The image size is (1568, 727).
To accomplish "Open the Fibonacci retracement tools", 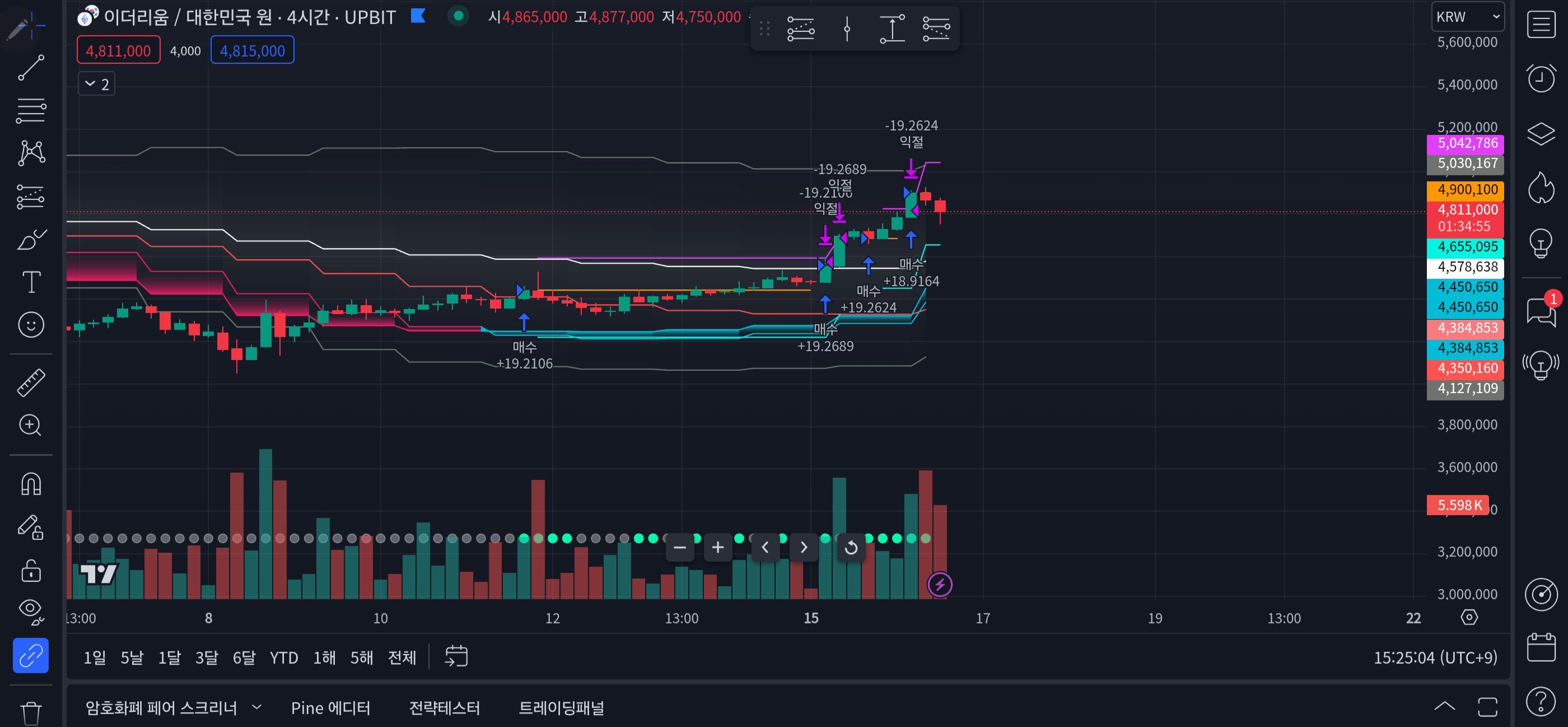I will 30,111.
